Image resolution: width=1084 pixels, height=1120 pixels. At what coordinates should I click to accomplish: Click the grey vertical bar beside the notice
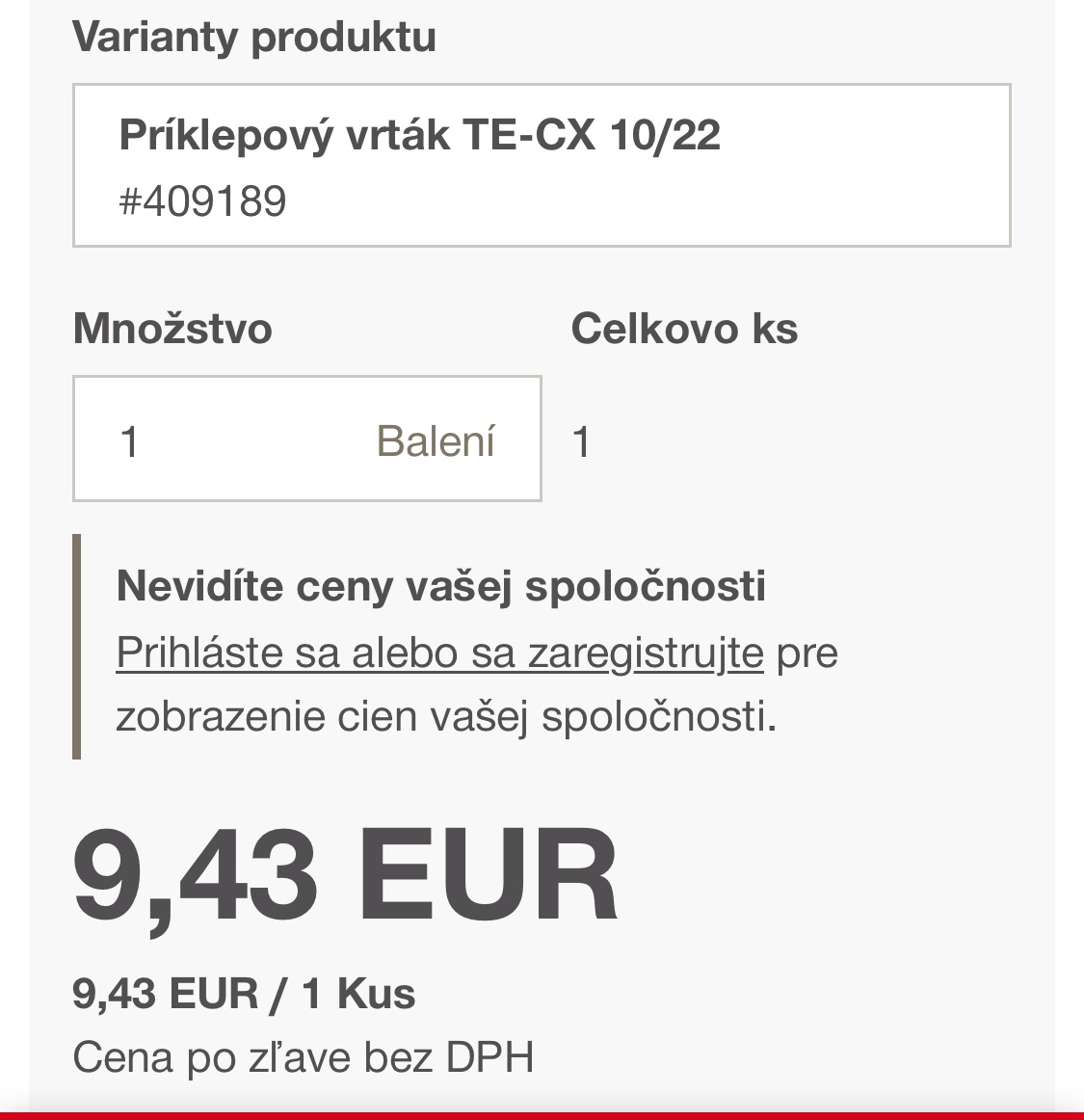[x=77, y=647]
